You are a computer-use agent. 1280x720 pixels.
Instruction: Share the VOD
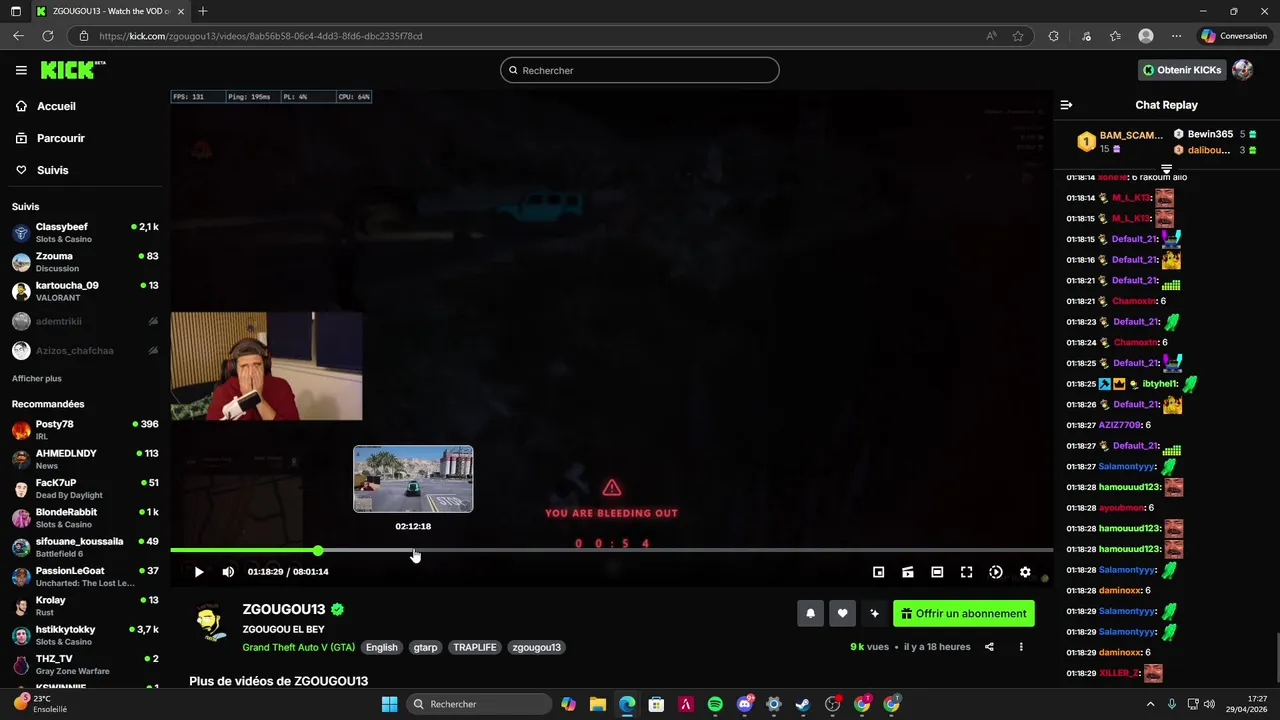click(x=989, y=647)
